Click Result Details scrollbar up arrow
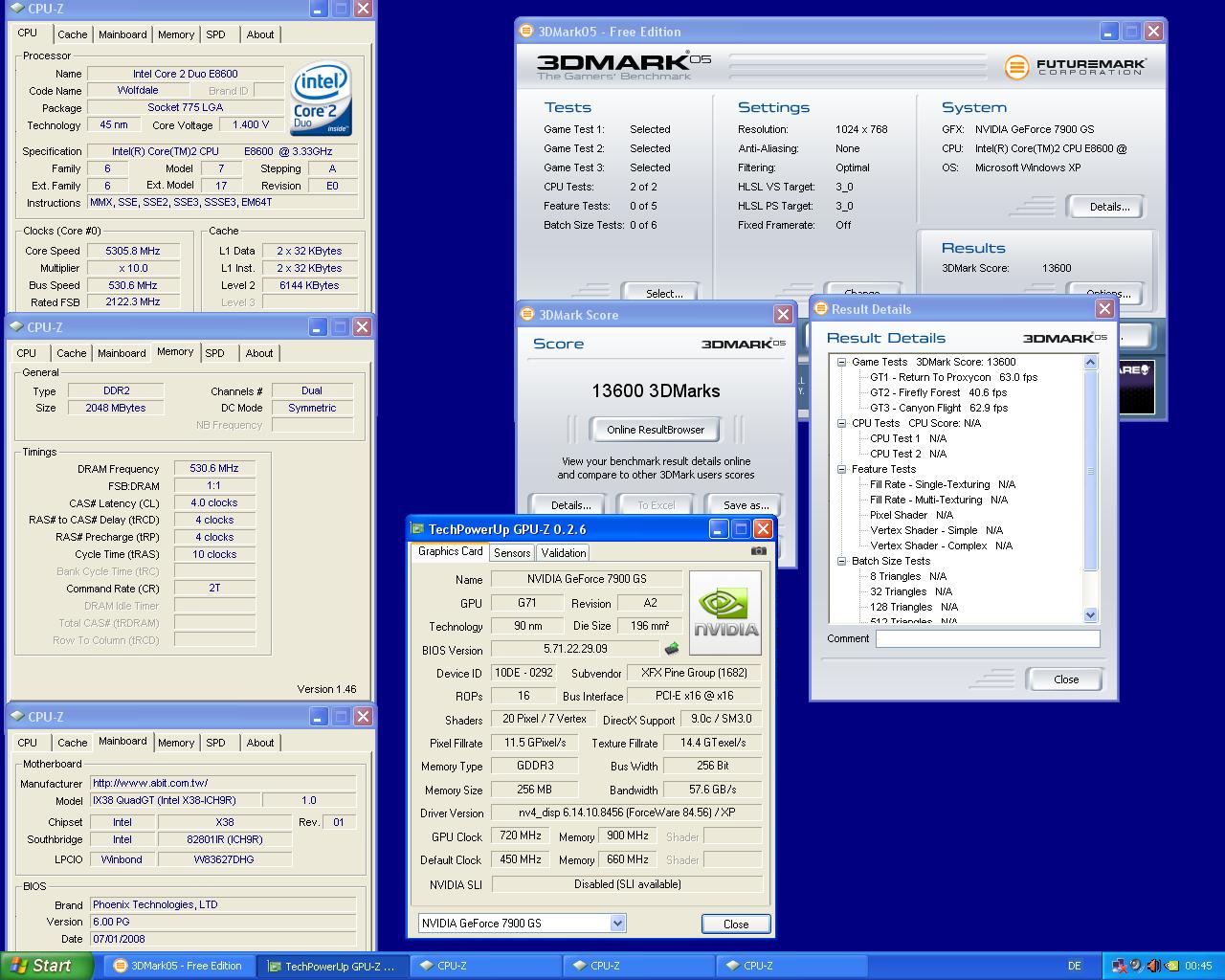 (1090, 362)
